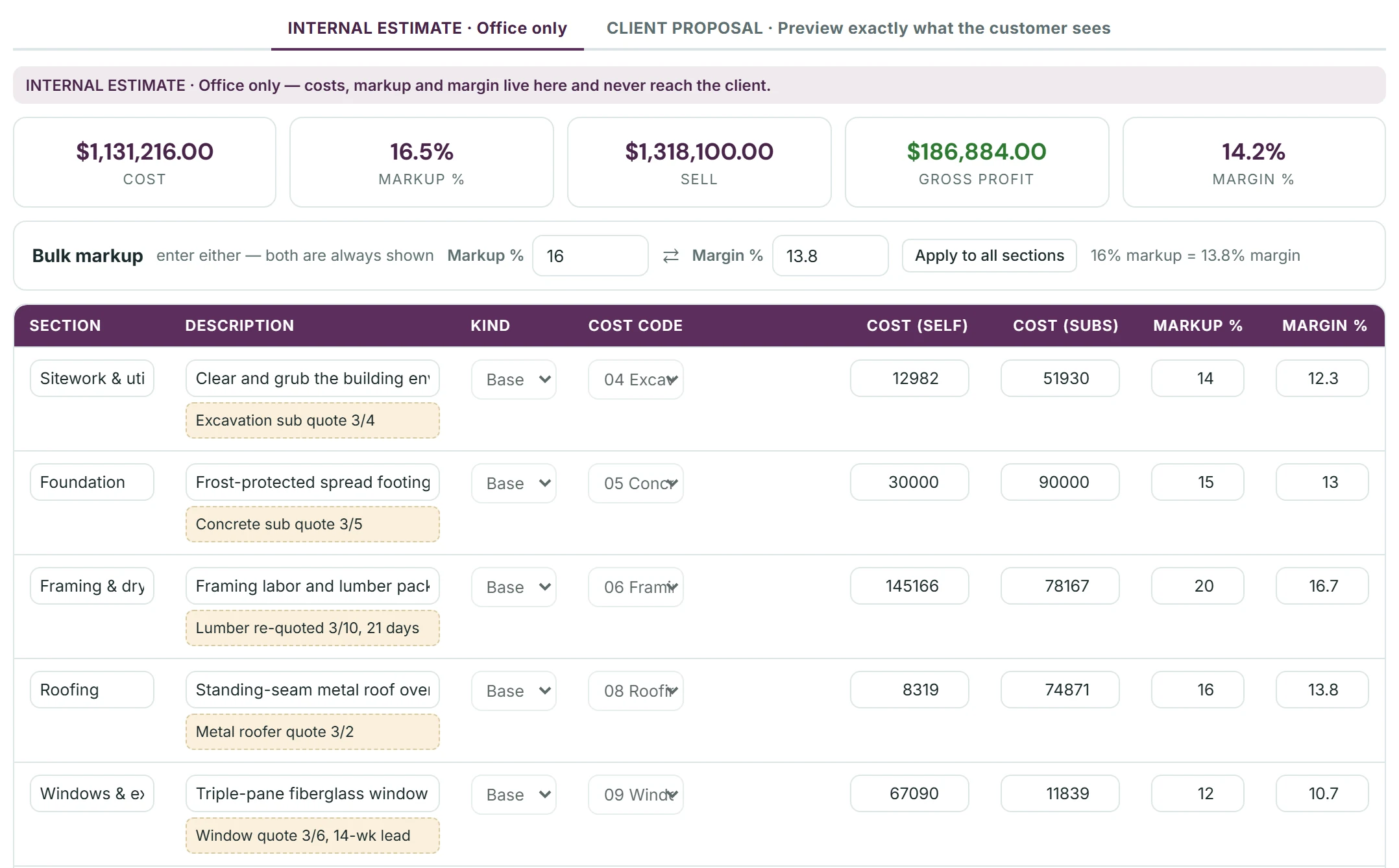Edit subs cost 11839 for Windows
This screenshot has height=868, width=1399.
1060,793
